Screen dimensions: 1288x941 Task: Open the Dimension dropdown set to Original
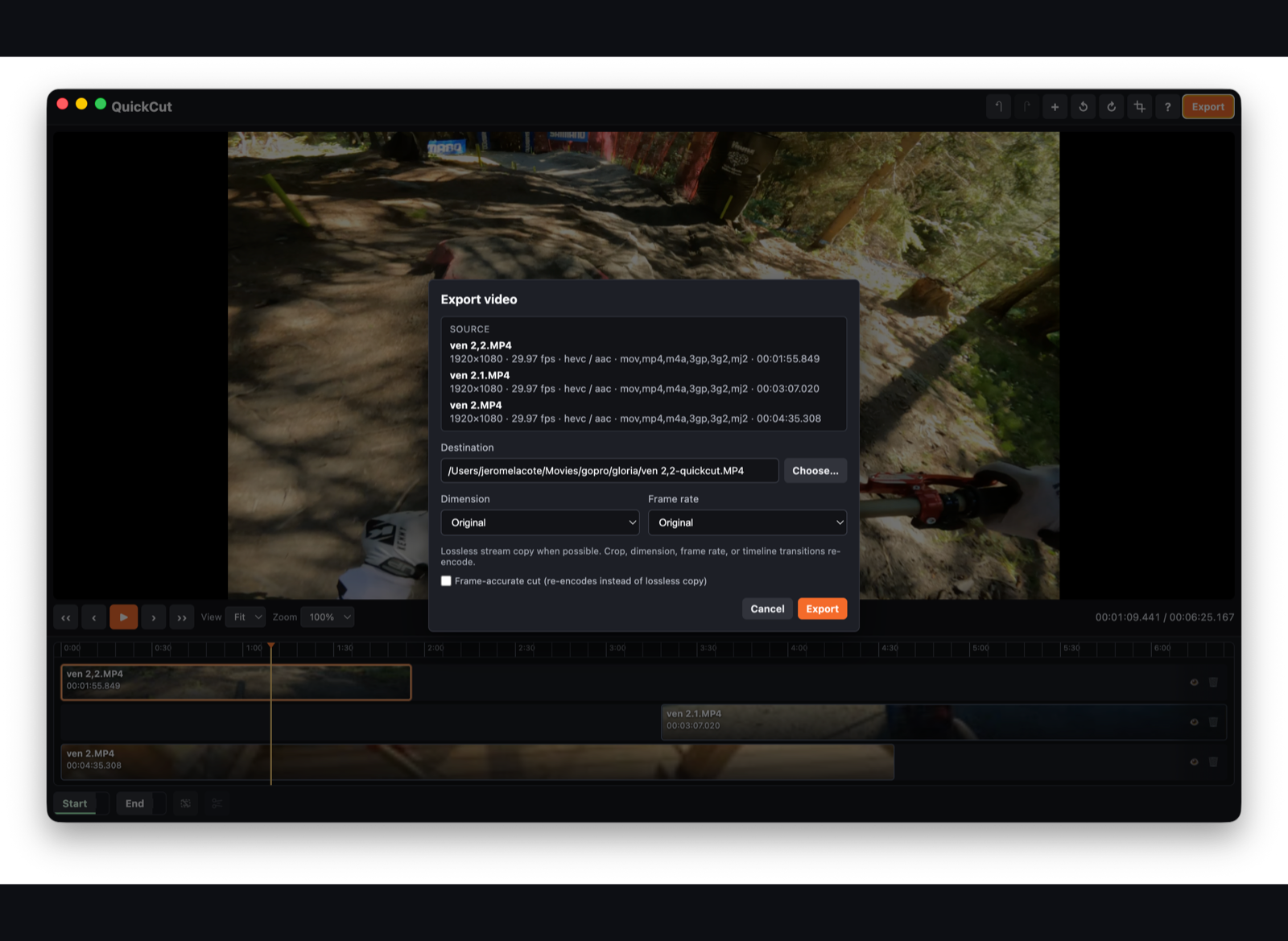pyautogui.click(x=540, y=522)
